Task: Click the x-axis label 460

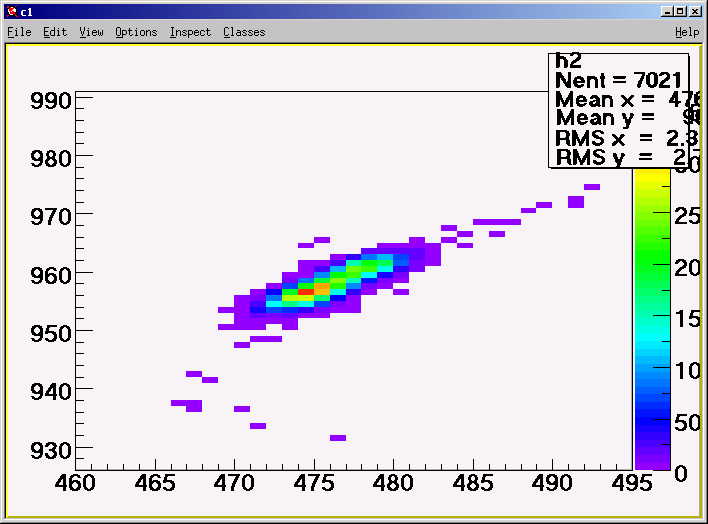Action: click(x=75, y=483)
